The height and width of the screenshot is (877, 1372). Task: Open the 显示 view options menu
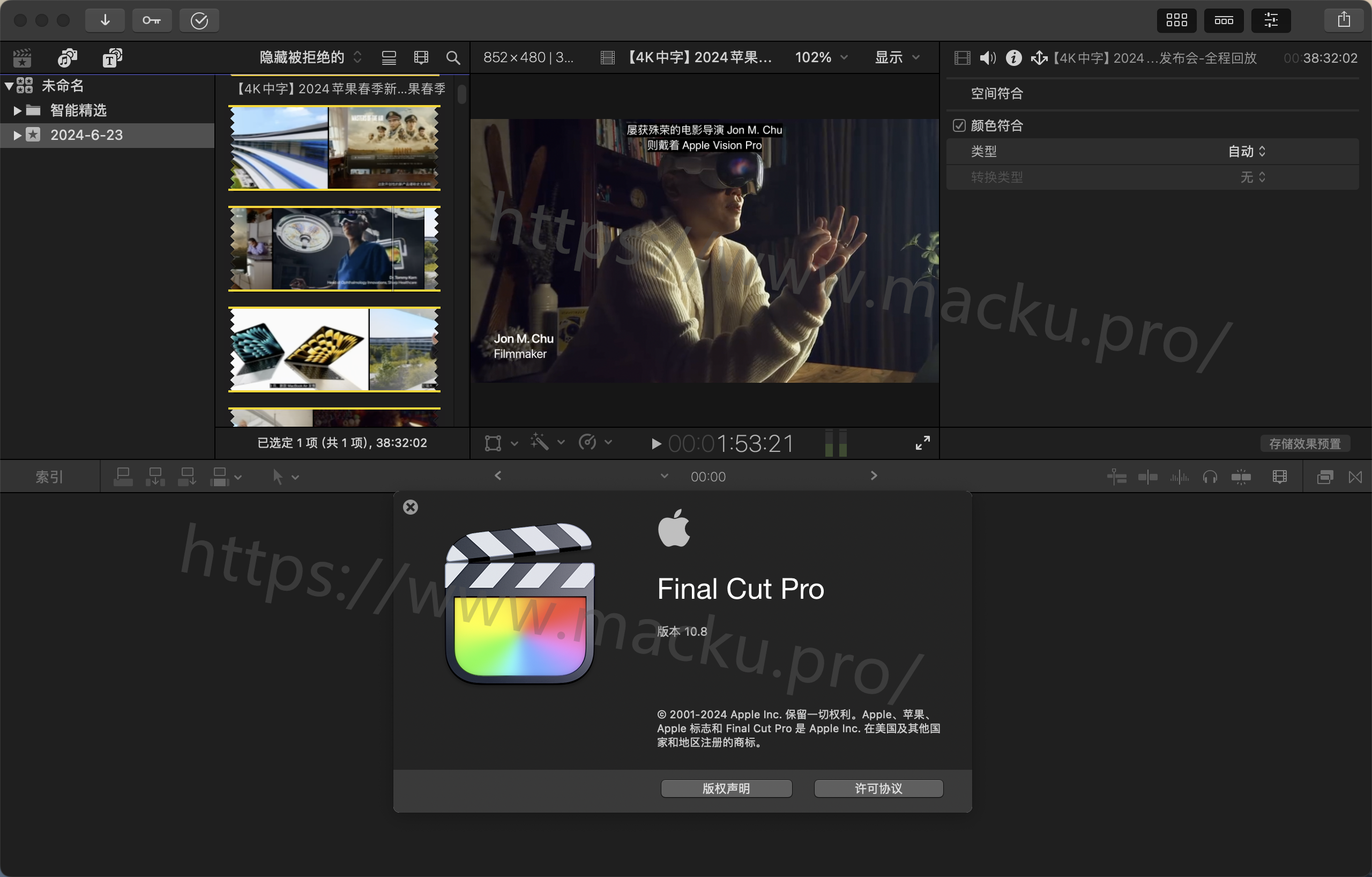(897, 57)
